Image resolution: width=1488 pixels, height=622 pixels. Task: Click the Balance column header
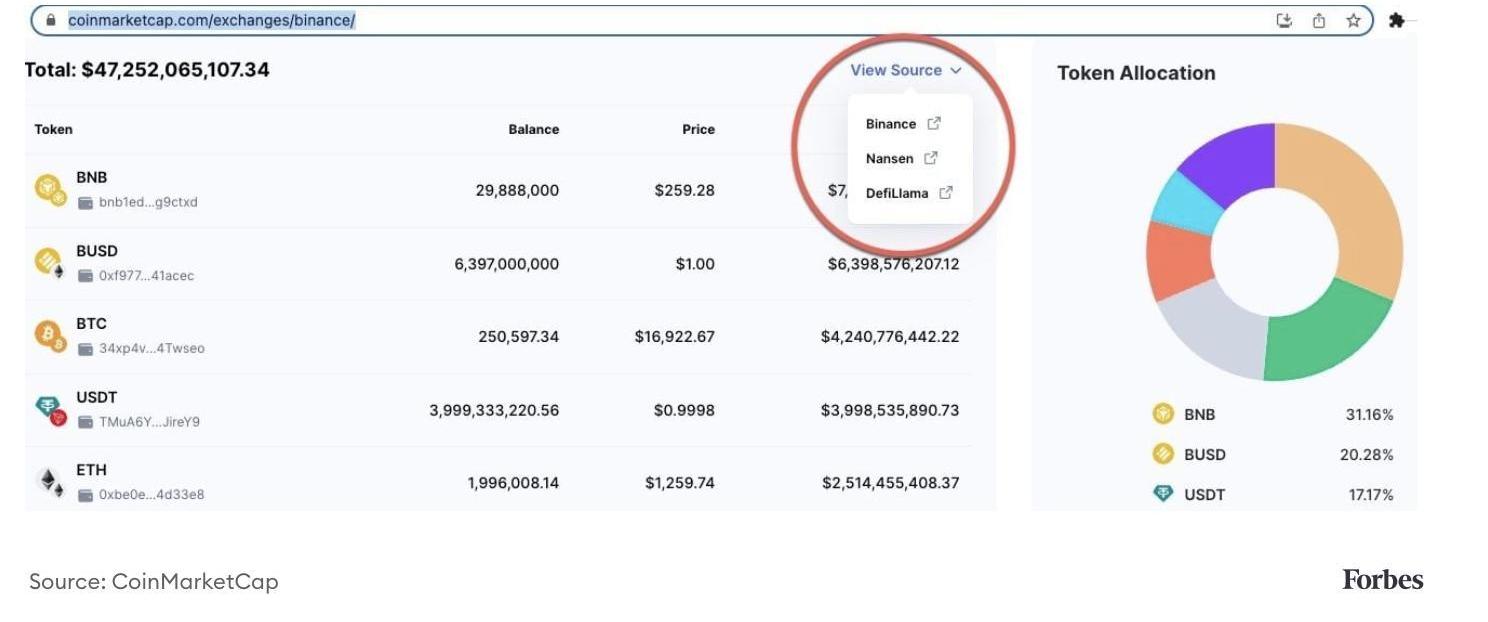coord(533,129)
